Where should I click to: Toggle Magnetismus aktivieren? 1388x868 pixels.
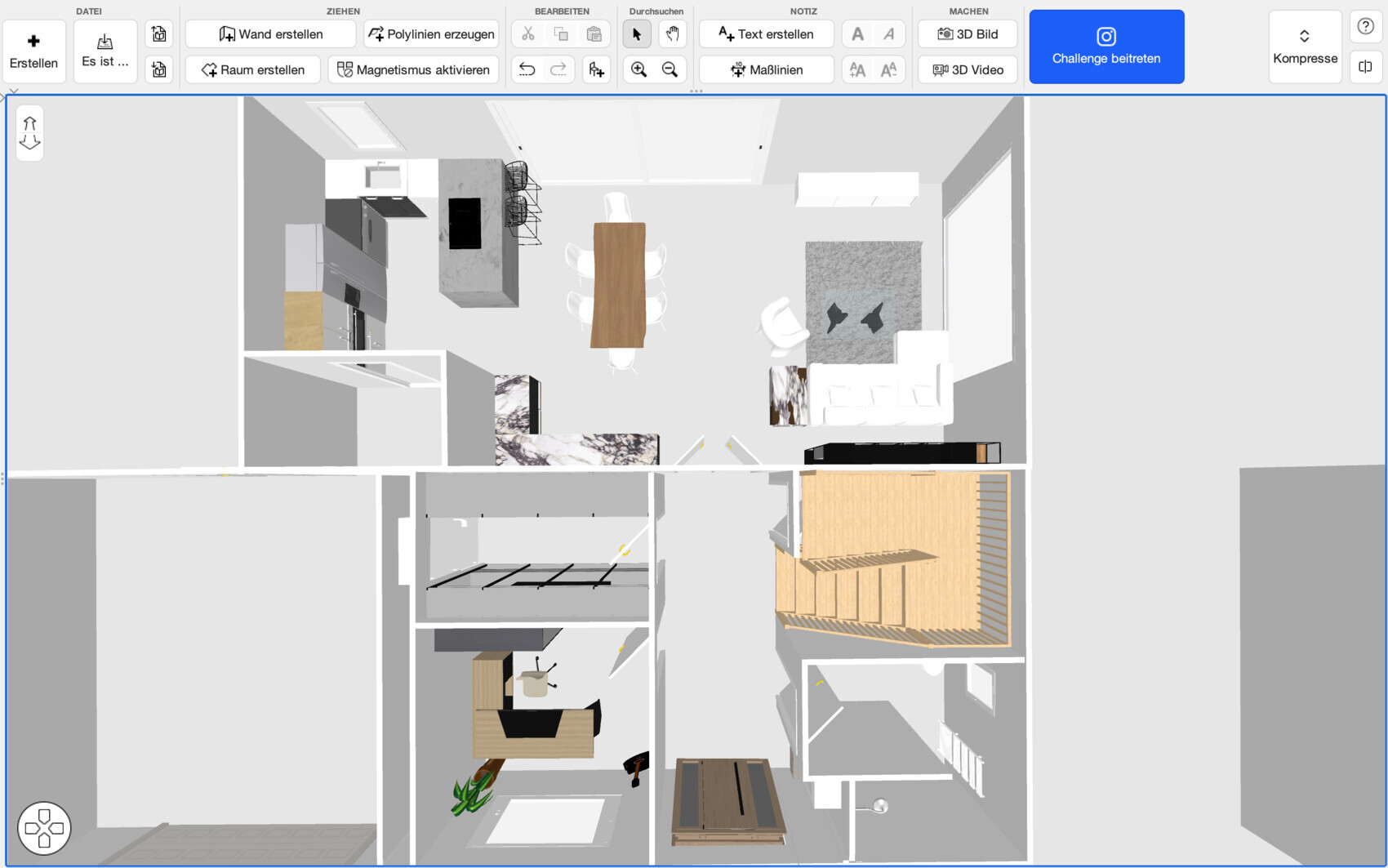(413, 70)
